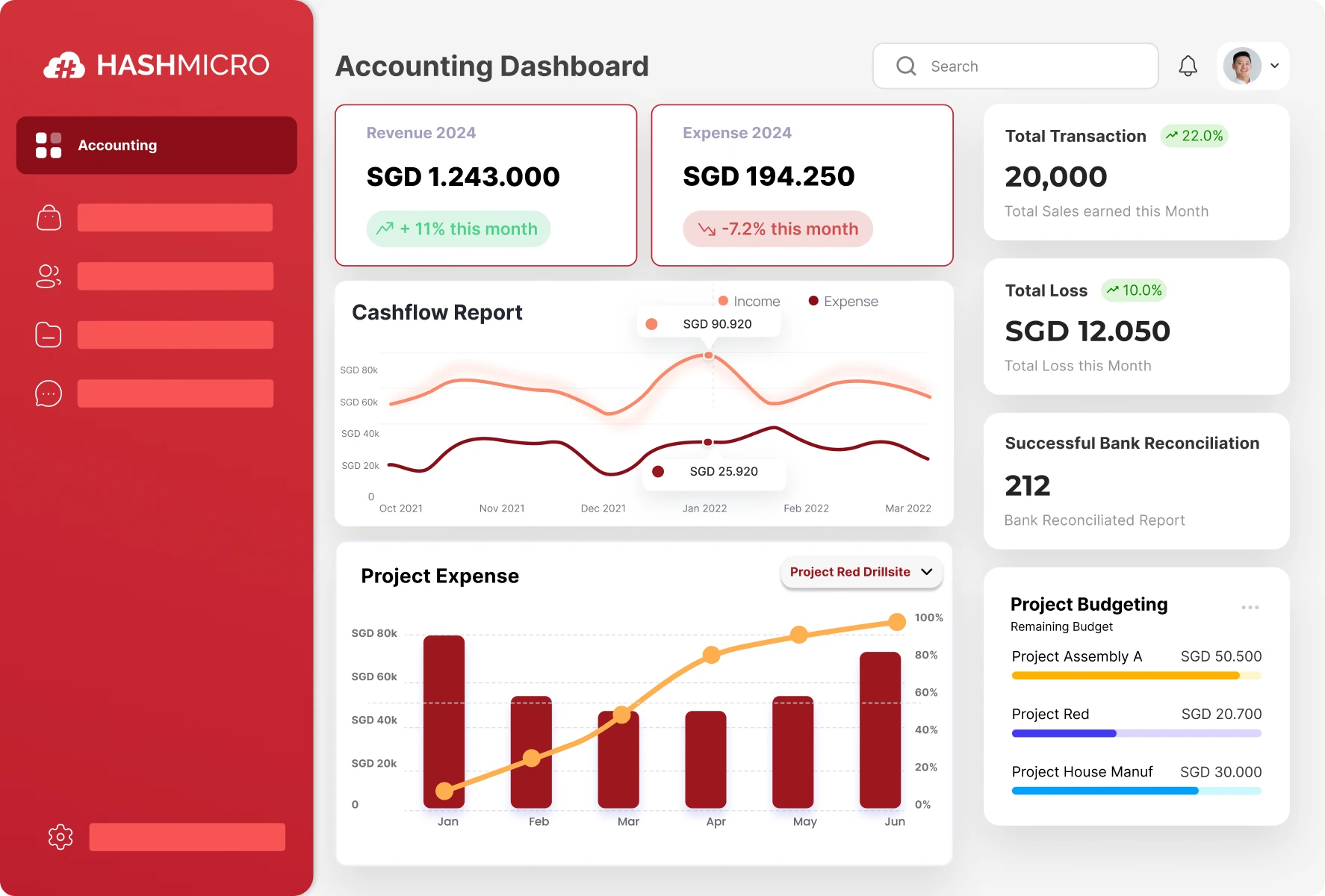Click the magnifier icon in search bar
The height and width of the screenshot is (896, 1325).
[x=906, y=66]
